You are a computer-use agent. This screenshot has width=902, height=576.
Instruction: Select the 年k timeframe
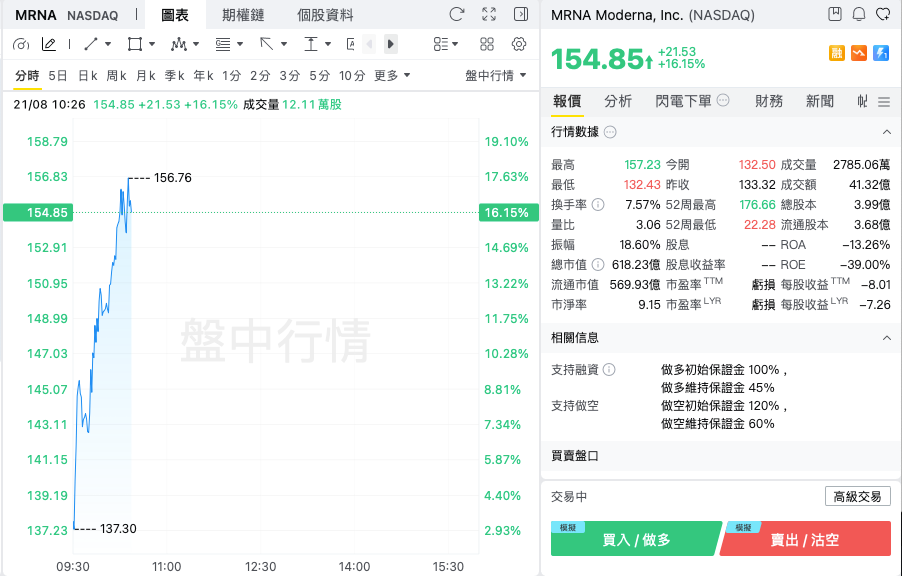[203, 75]
